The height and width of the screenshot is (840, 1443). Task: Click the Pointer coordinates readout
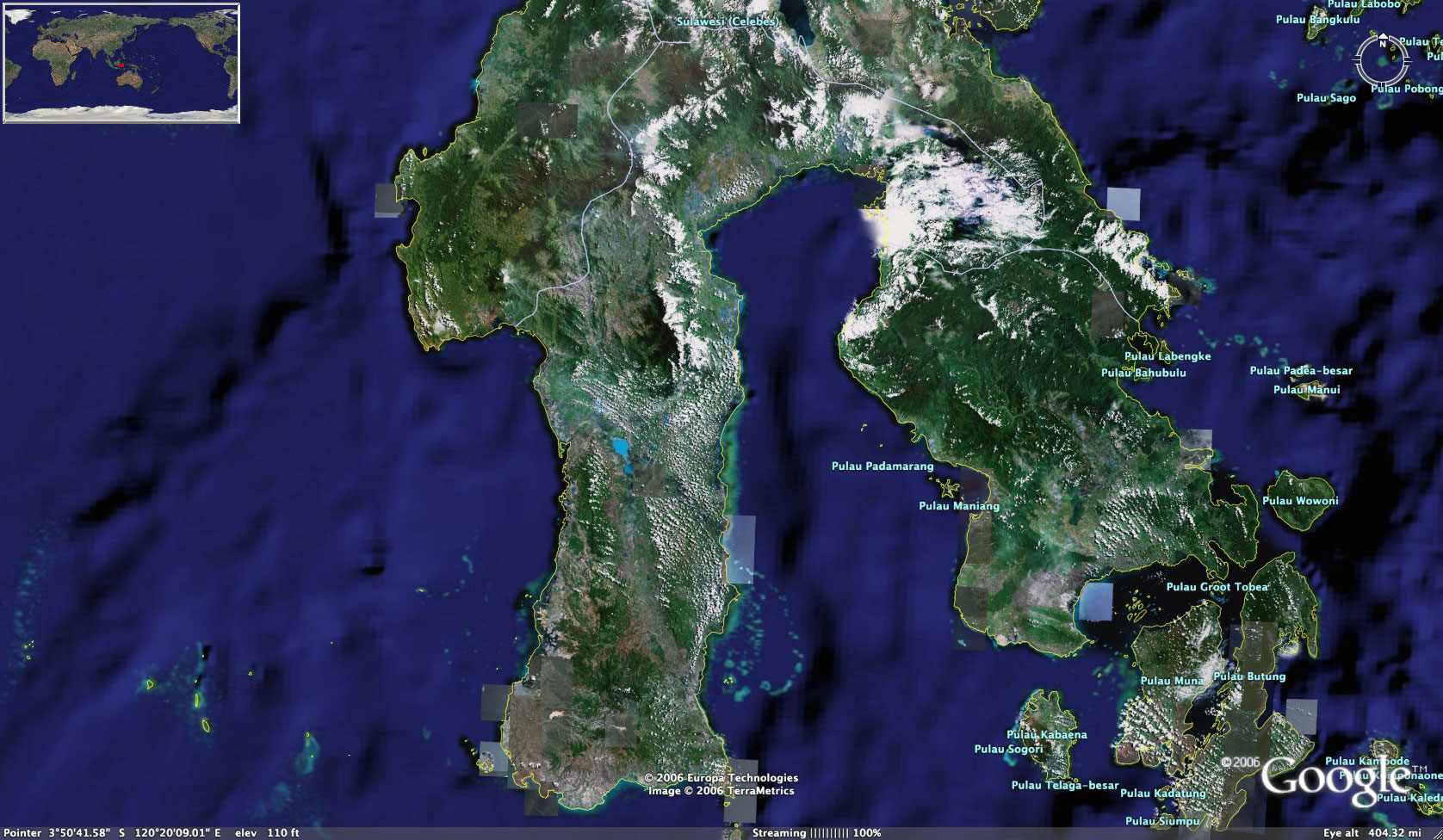click(x=112, y=833)
